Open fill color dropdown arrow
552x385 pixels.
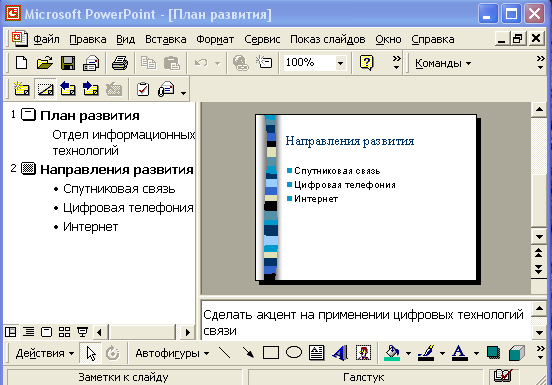point(409,353)
